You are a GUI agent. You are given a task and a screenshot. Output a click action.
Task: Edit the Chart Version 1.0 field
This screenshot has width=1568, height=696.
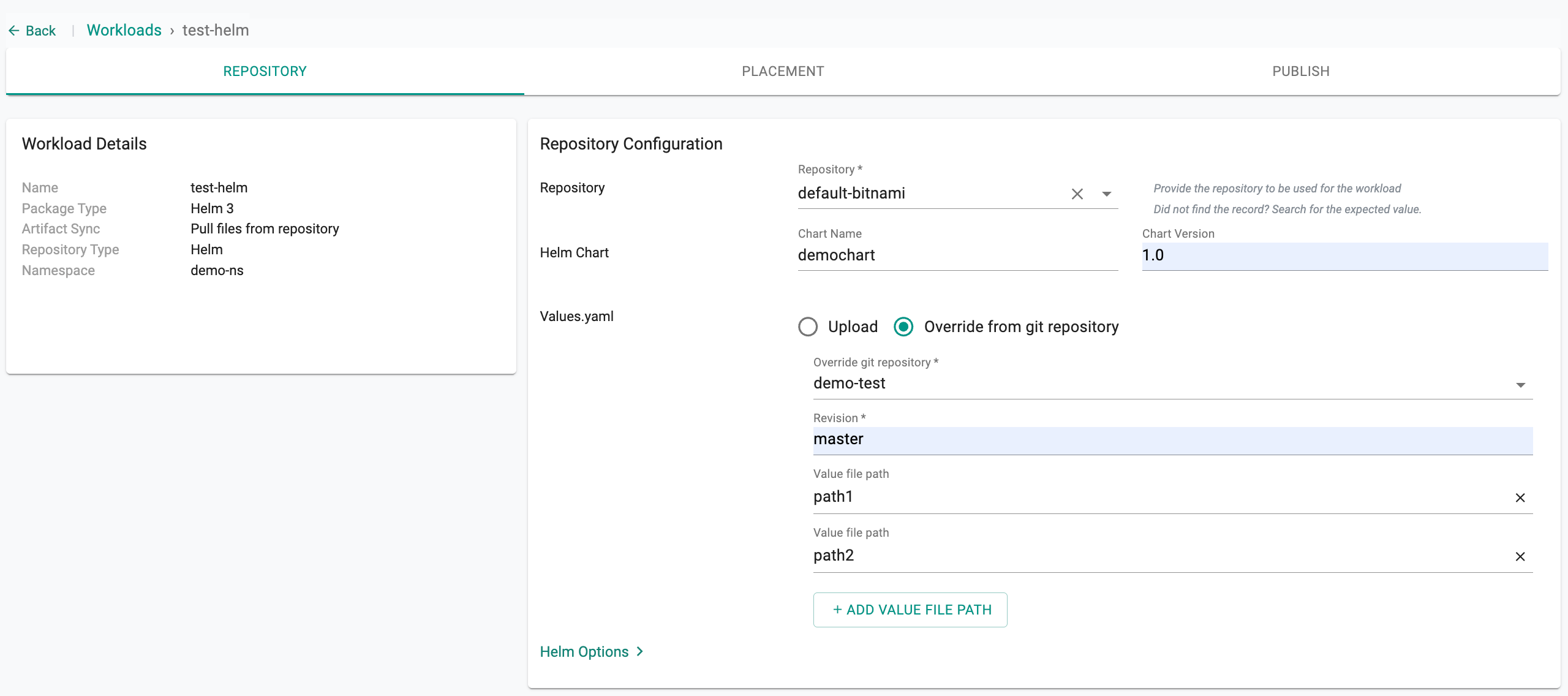click(x=1345, y=255)
